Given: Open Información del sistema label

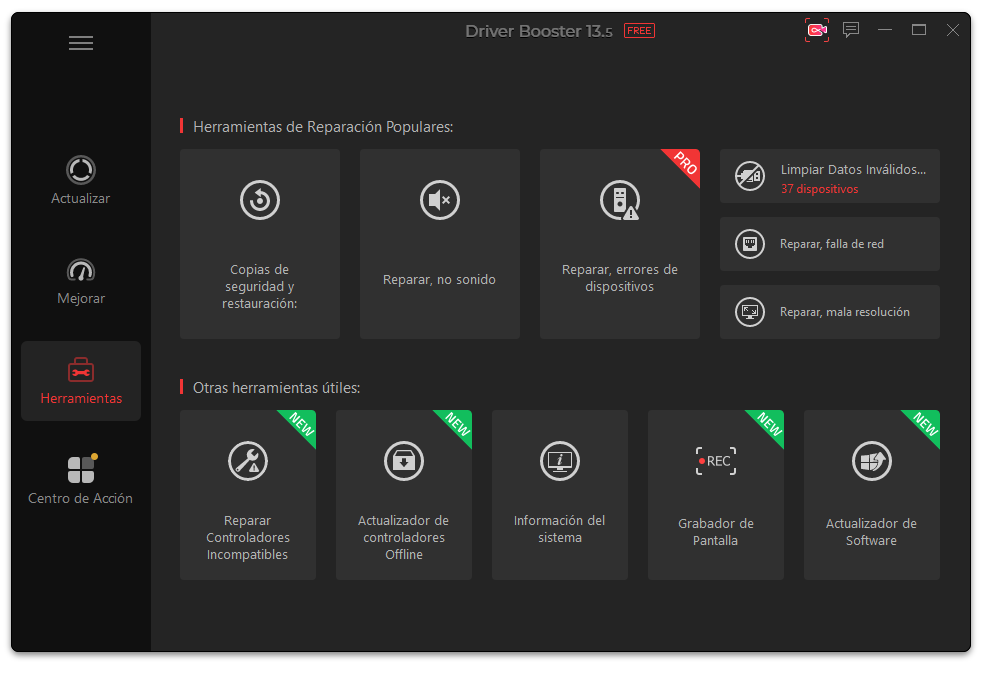Looking at the screenshot, I should (560, 529).
